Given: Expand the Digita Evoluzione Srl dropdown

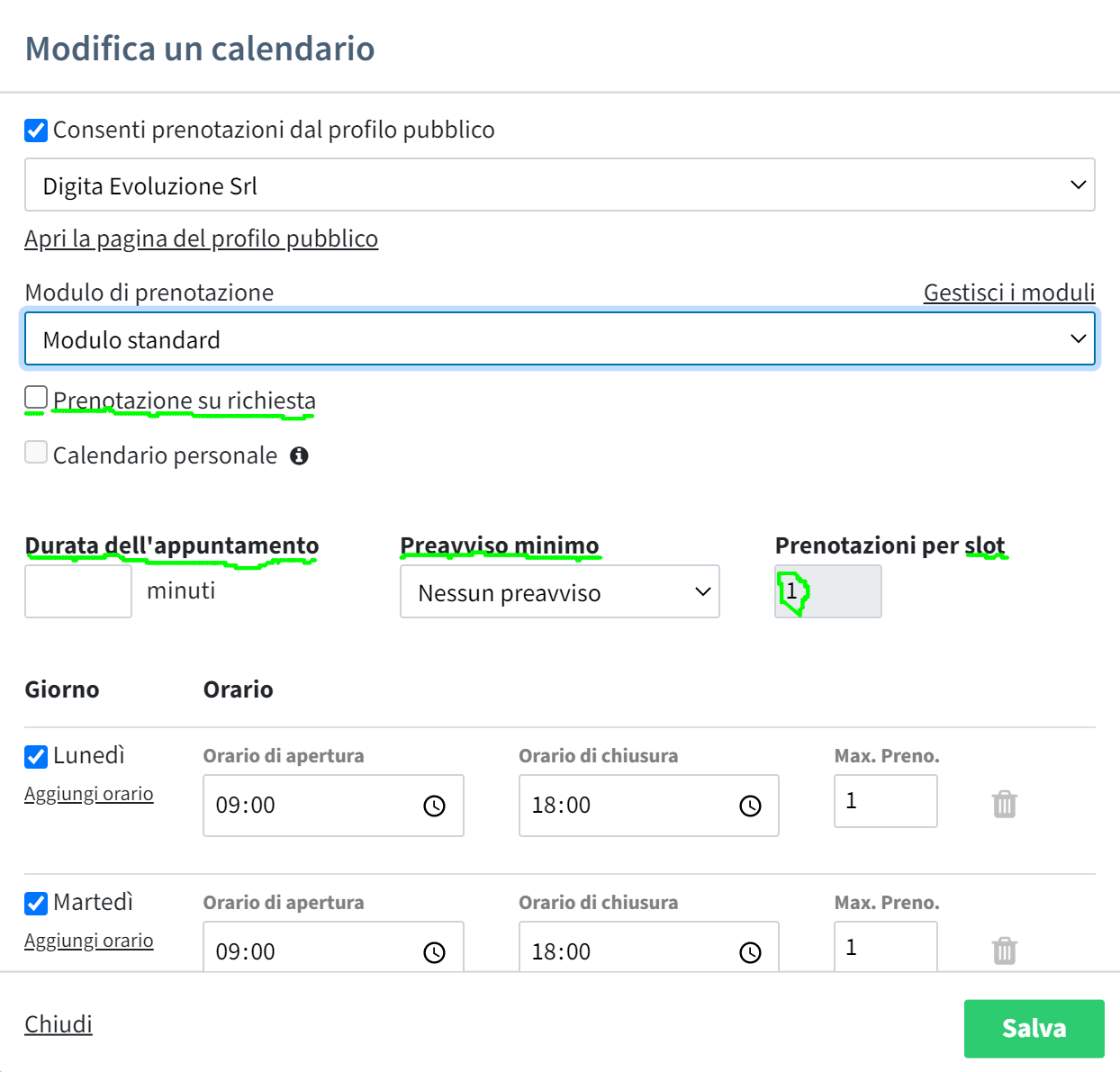Looking at the screenshot, I should point(560,185).
